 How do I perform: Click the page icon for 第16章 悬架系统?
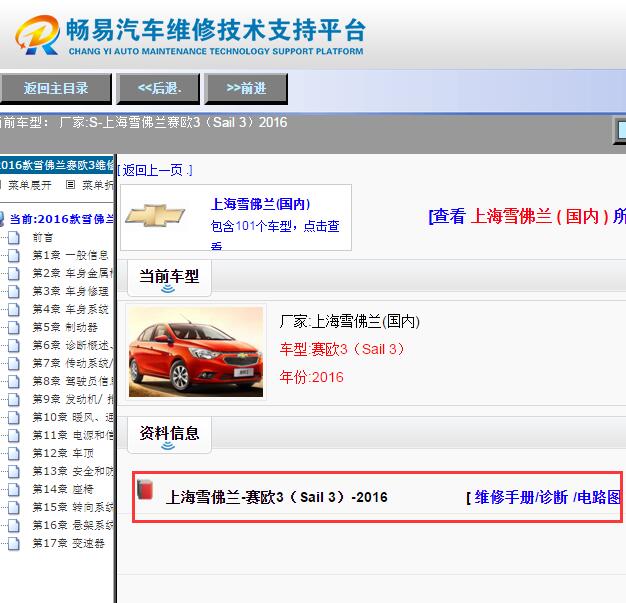[x=14, y=526]
